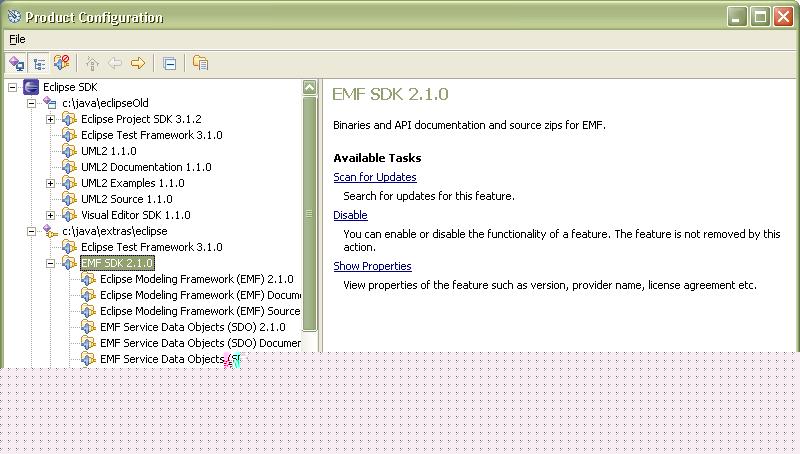Open the File menu
The height and width of the screenshot is (454, 800).
pyautogui.click(x=17, y=39)
